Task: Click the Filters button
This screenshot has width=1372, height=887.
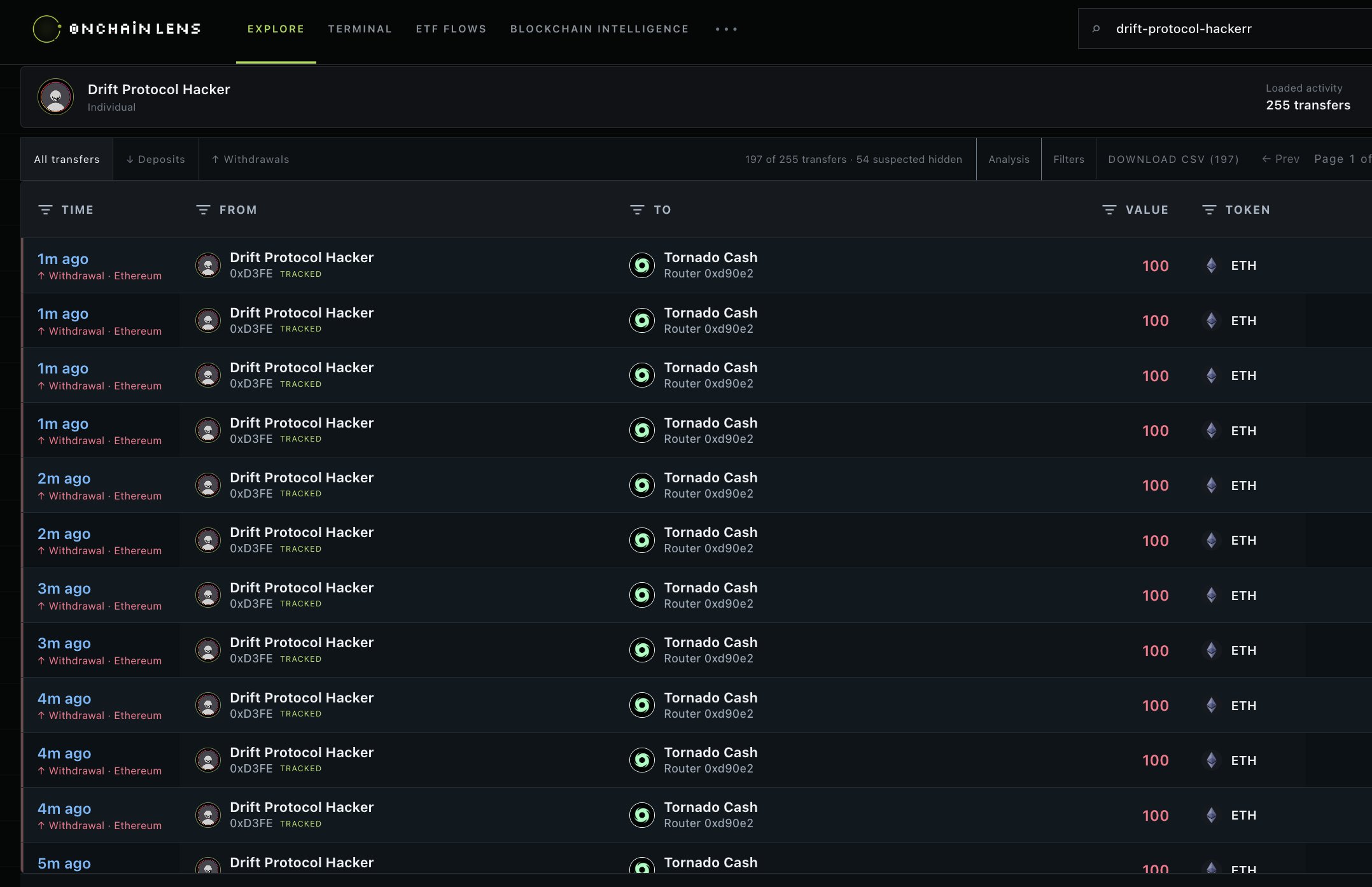Action: click(1068, 159)
